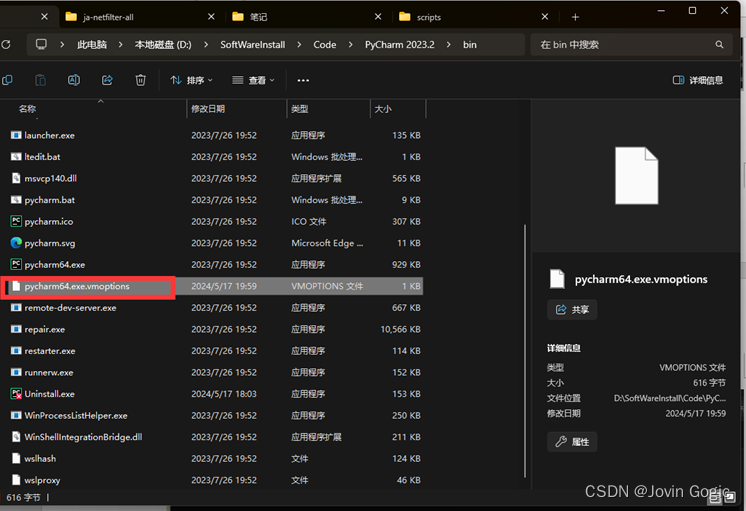This screenshot has width=746, height=511.
Task: Select repair.exe file
Action: tap(212, 329)
